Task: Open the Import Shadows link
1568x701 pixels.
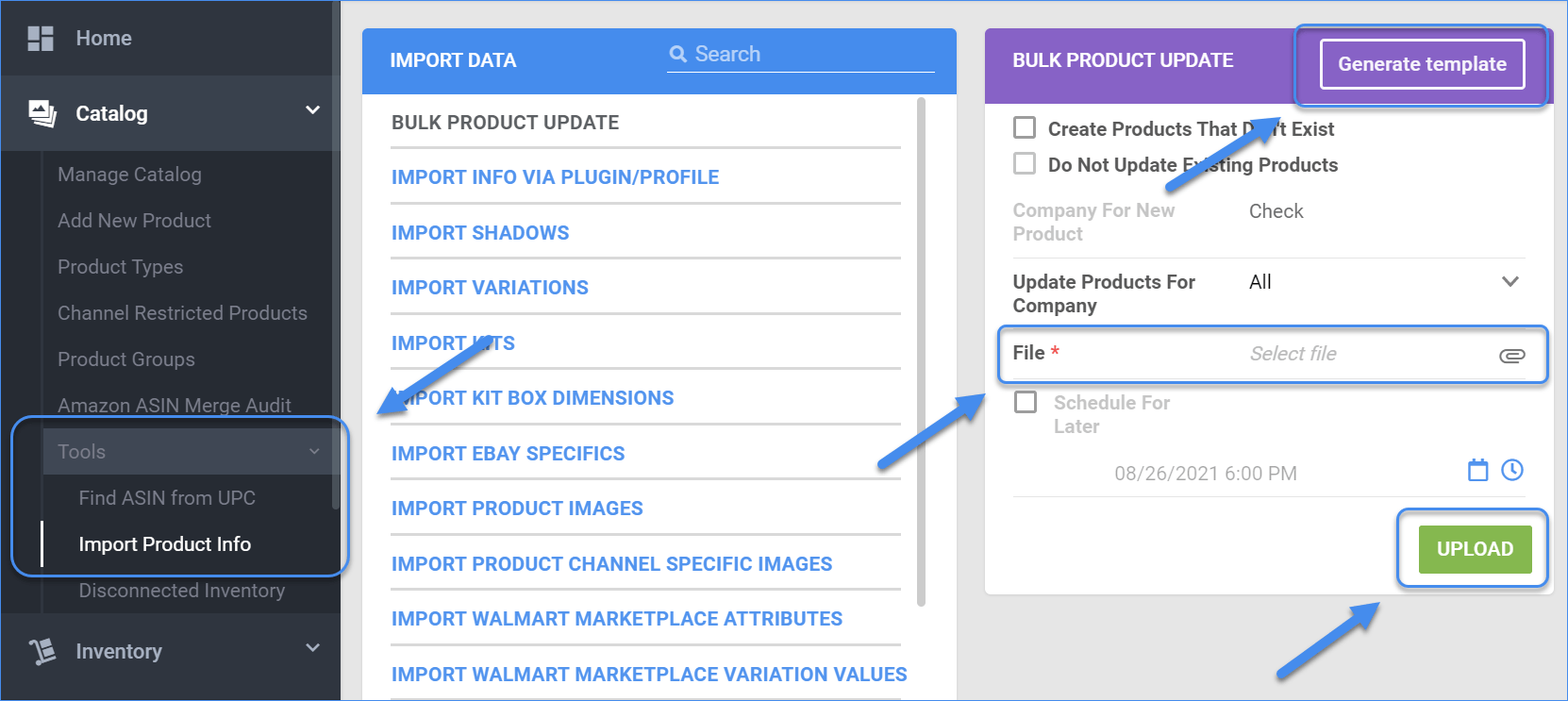Action: click(480, 233)
